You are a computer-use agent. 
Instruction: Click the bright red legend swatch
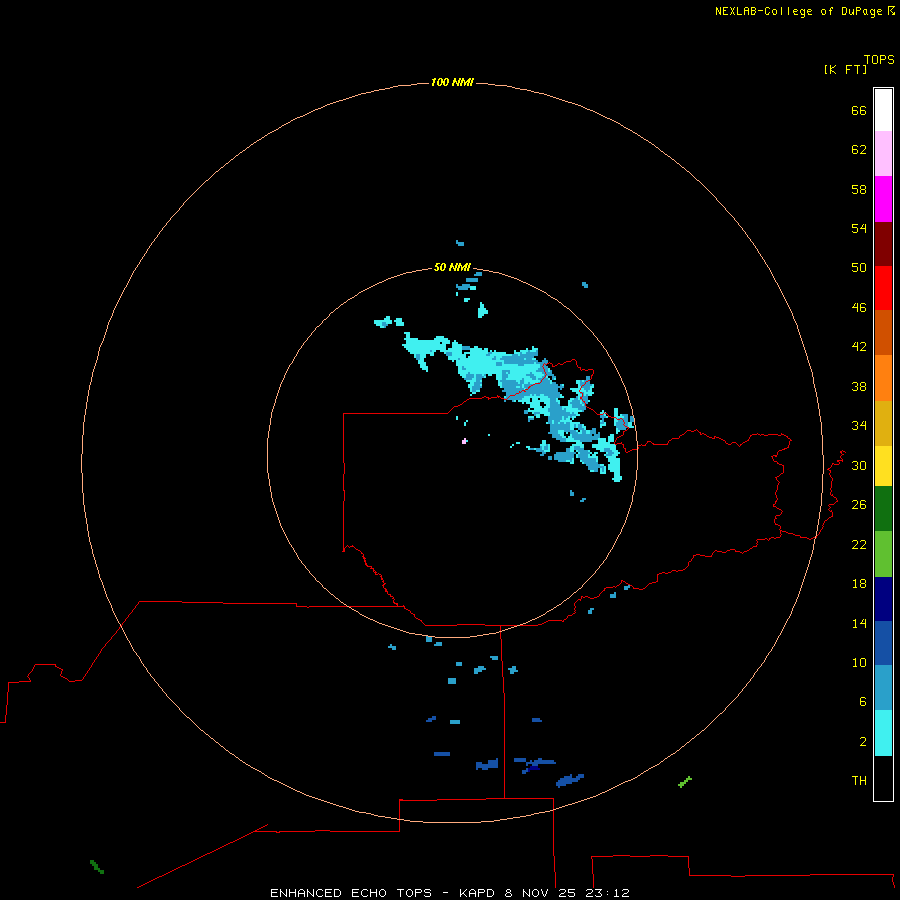coord(883,288)
